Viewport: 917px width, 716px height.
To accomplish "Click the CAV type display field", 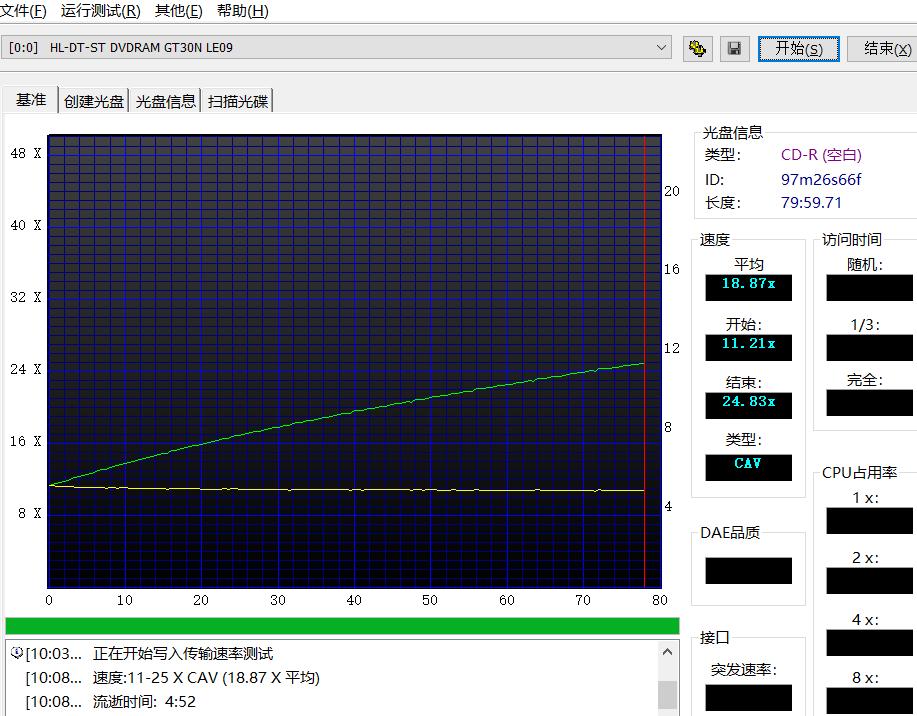I will (x=748, y=466).
